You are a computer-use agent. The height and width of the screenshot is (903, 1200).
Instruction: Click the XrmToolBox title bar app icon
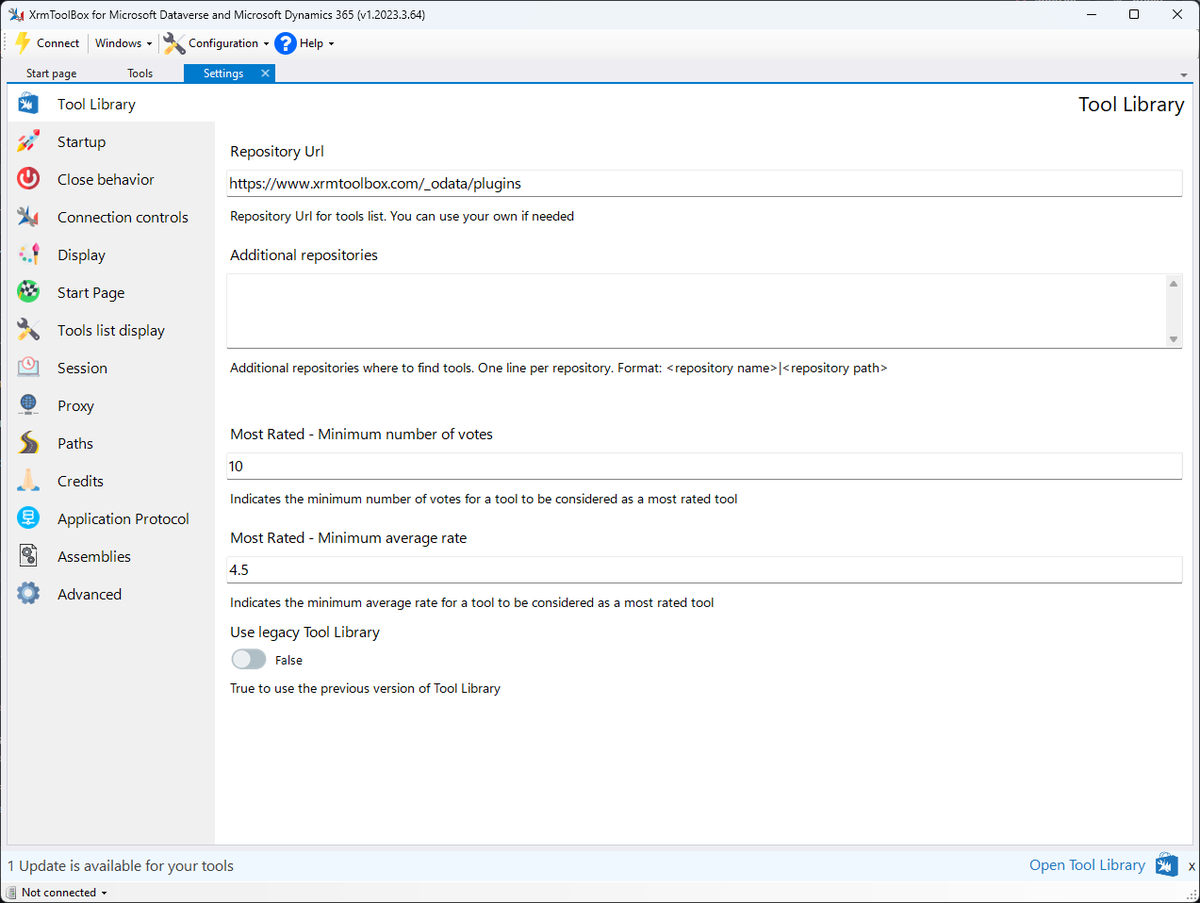pyautogui.click(x=16, y=14)
